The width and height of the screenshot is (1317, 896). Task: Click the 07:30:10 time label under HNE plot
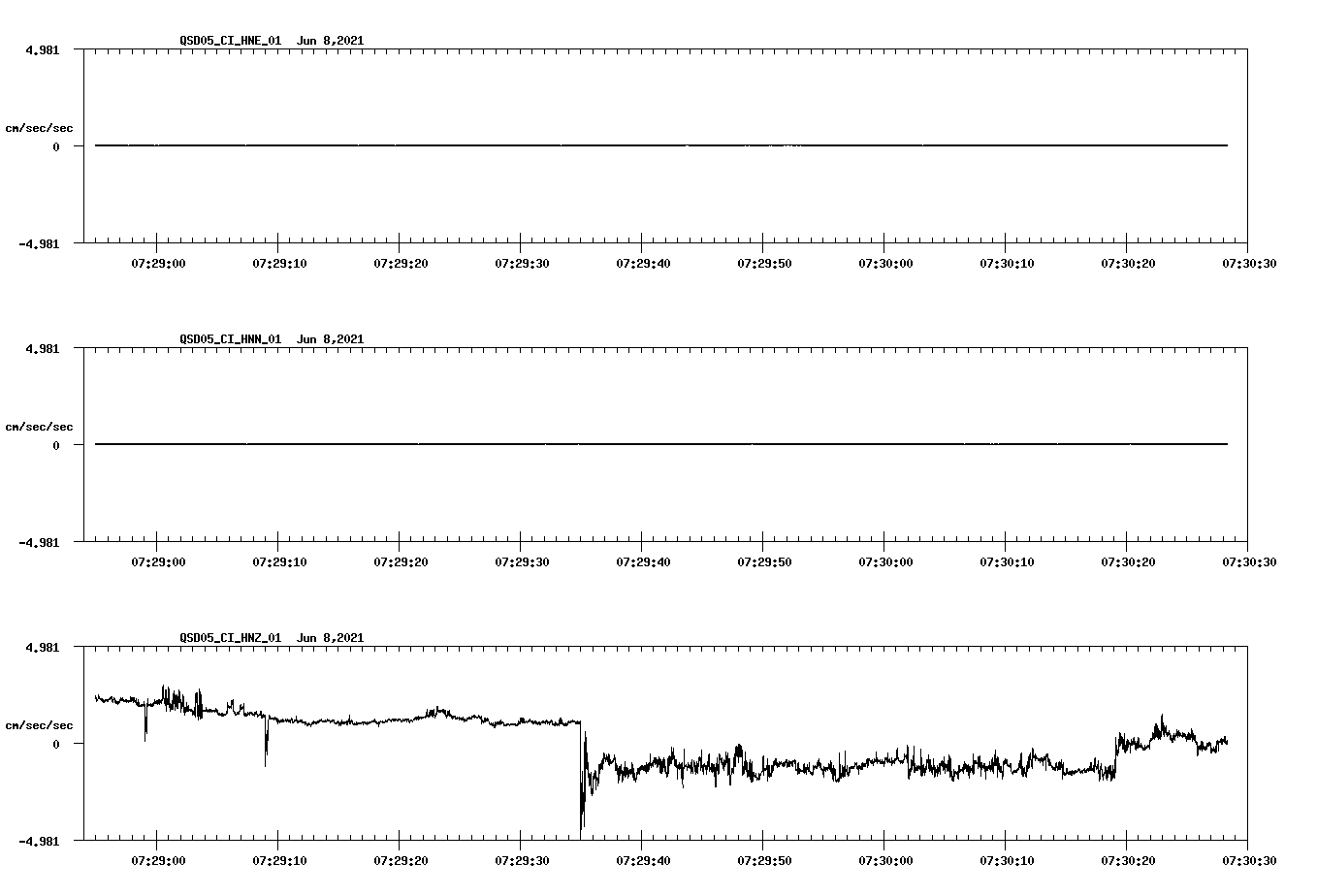tap(1007, 263)
